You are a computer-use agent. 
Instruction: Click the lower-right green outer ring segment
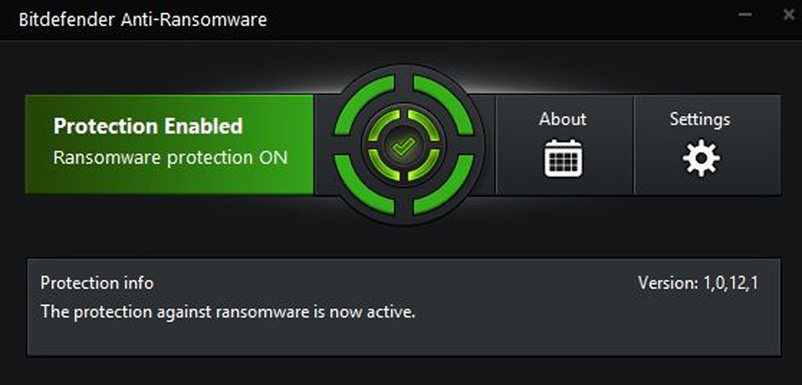coord(444,186)
